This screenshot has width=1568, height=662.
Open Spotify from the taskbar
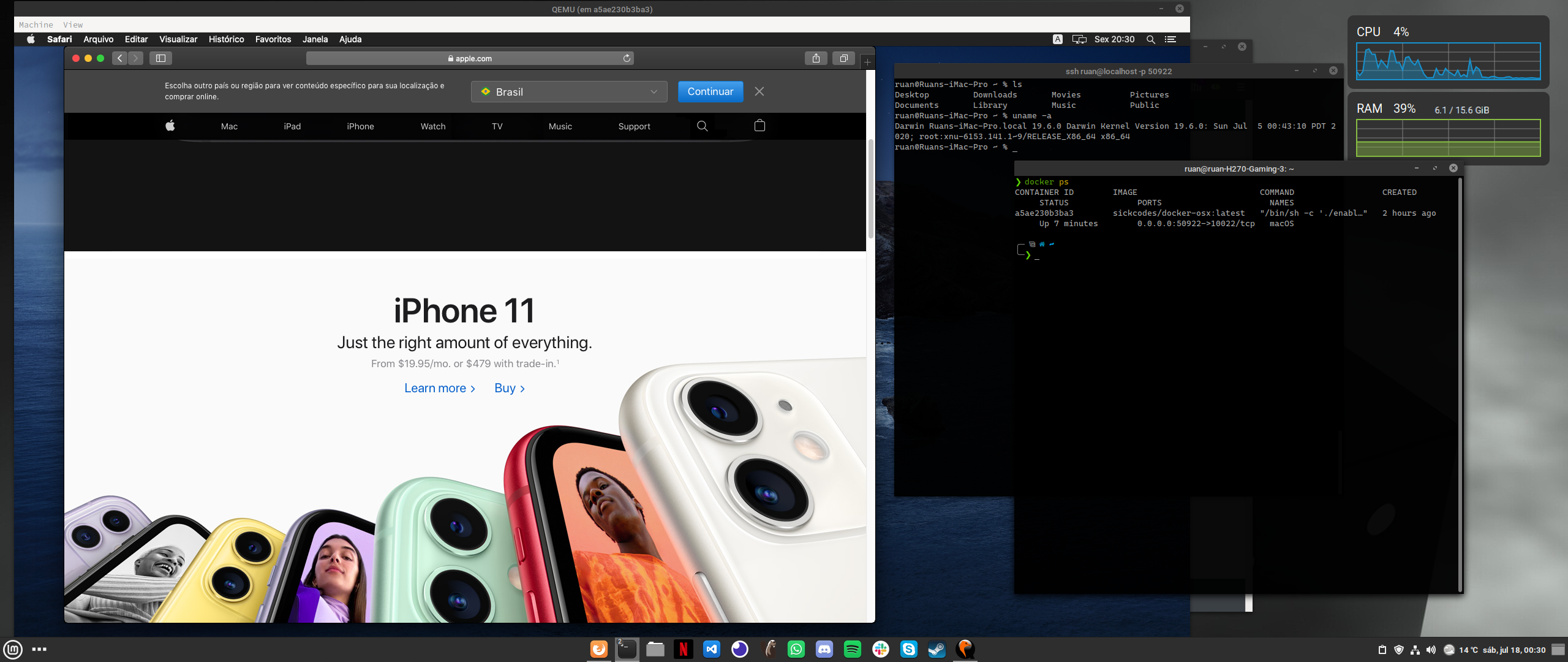coord(852,649)
